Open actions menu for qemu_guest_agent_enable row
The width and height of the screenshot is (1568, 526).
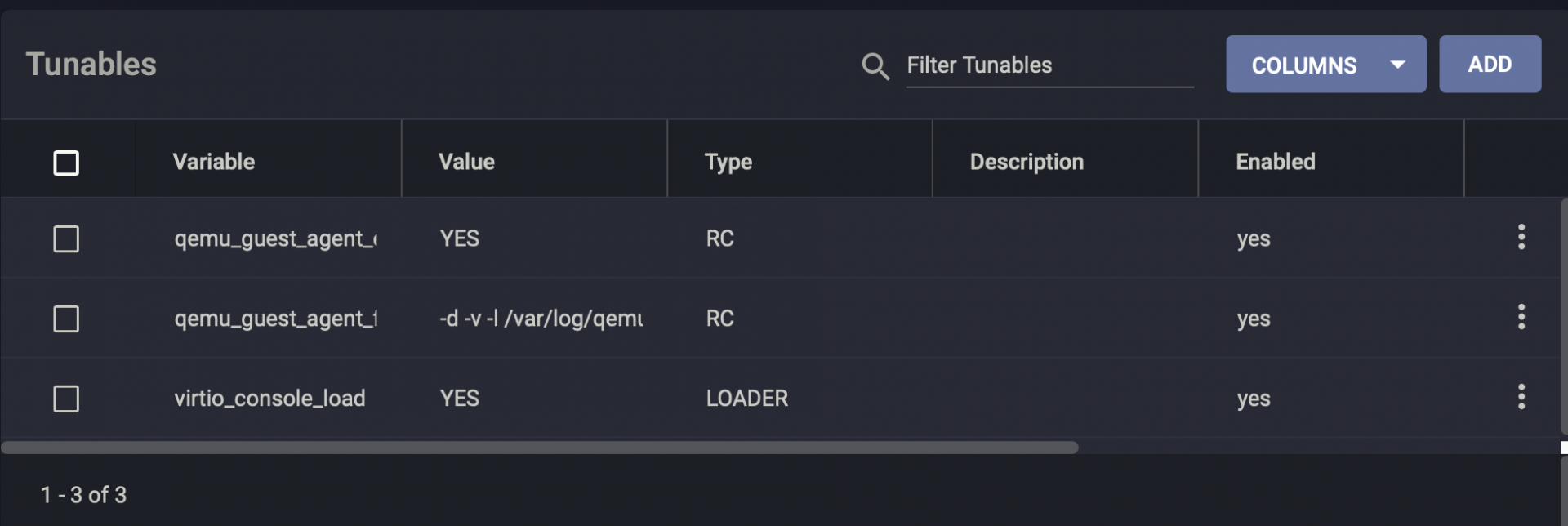click(1521, 237)
